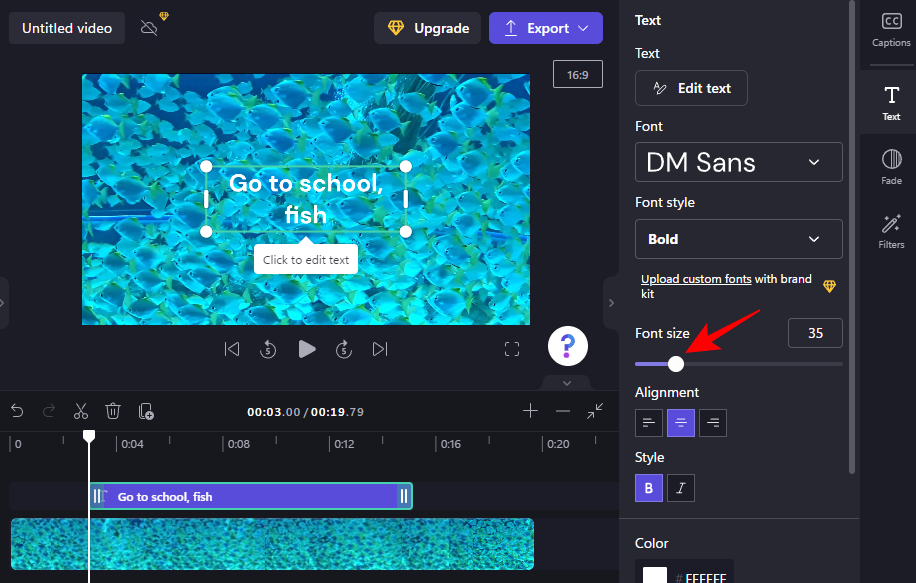Click the Edit text button
916x583 pixels.
coord(691,88)
